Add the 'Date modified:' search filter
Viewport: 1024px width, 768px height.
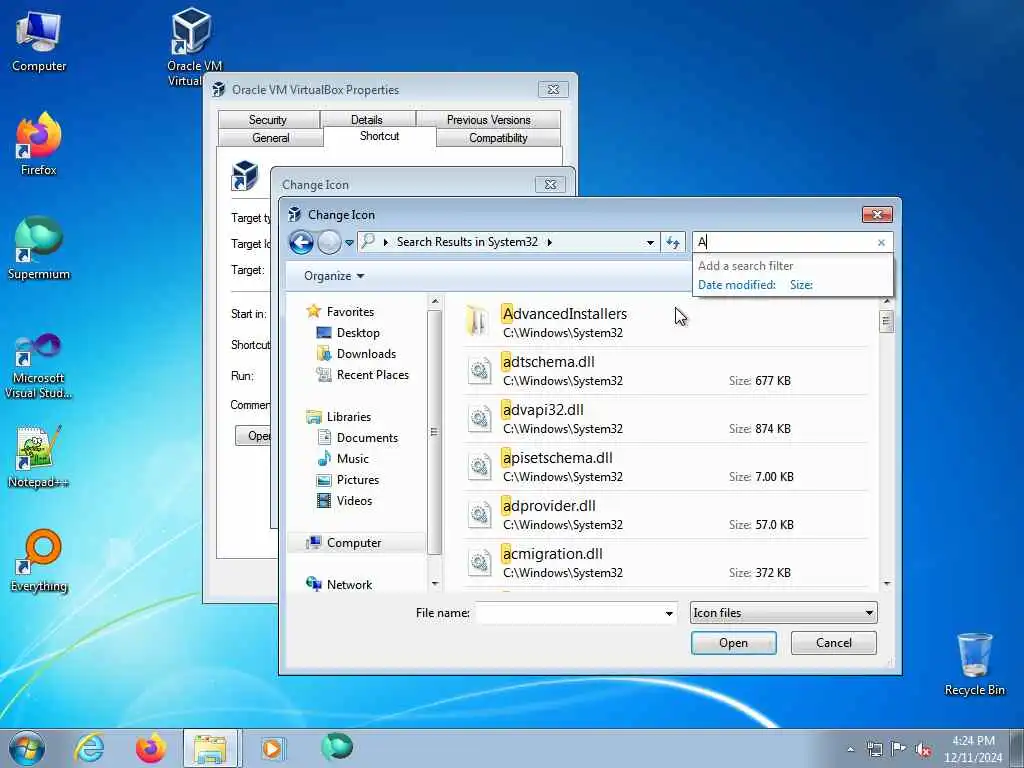coord(737,285)
